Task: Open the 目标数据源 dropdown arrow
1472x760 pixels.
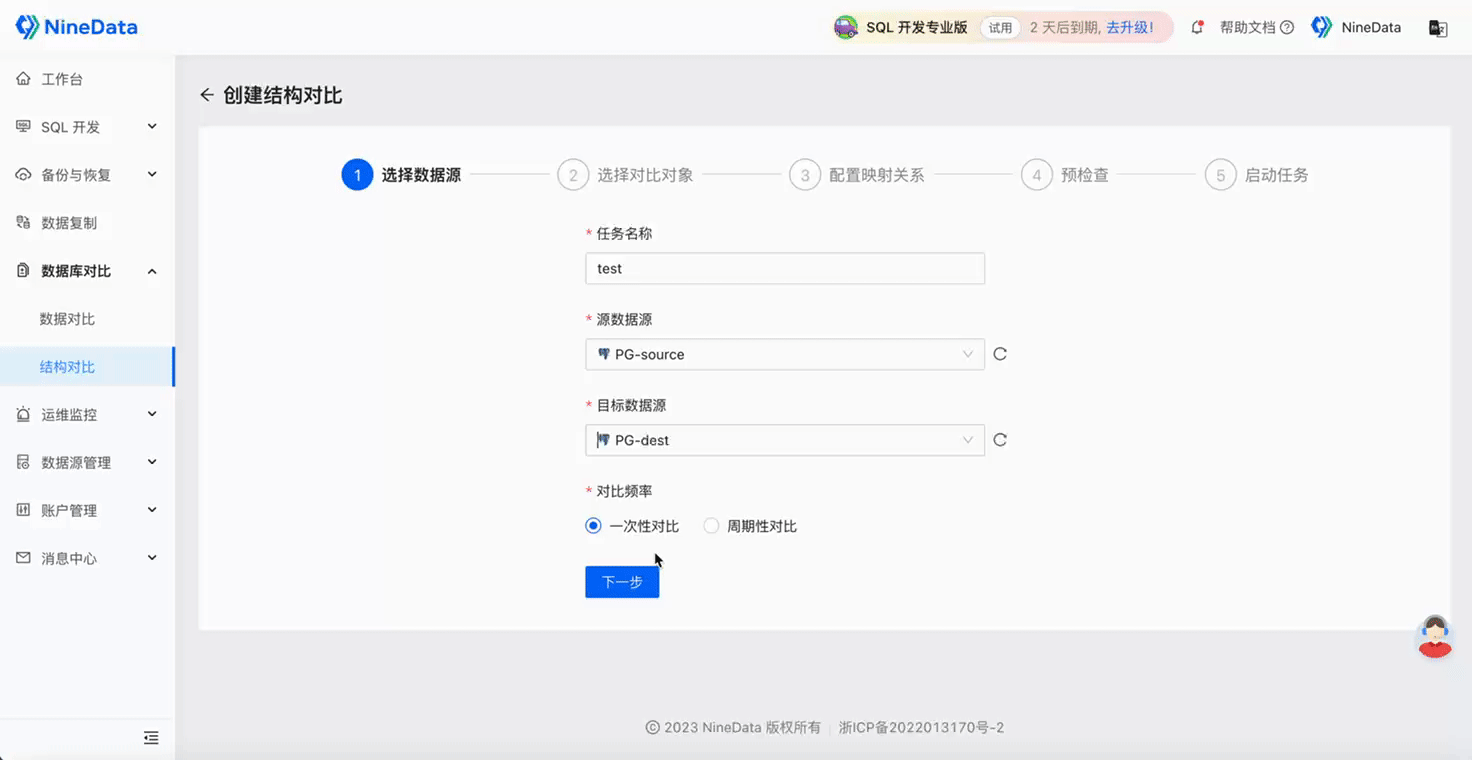Action: (x=967, y=440)
